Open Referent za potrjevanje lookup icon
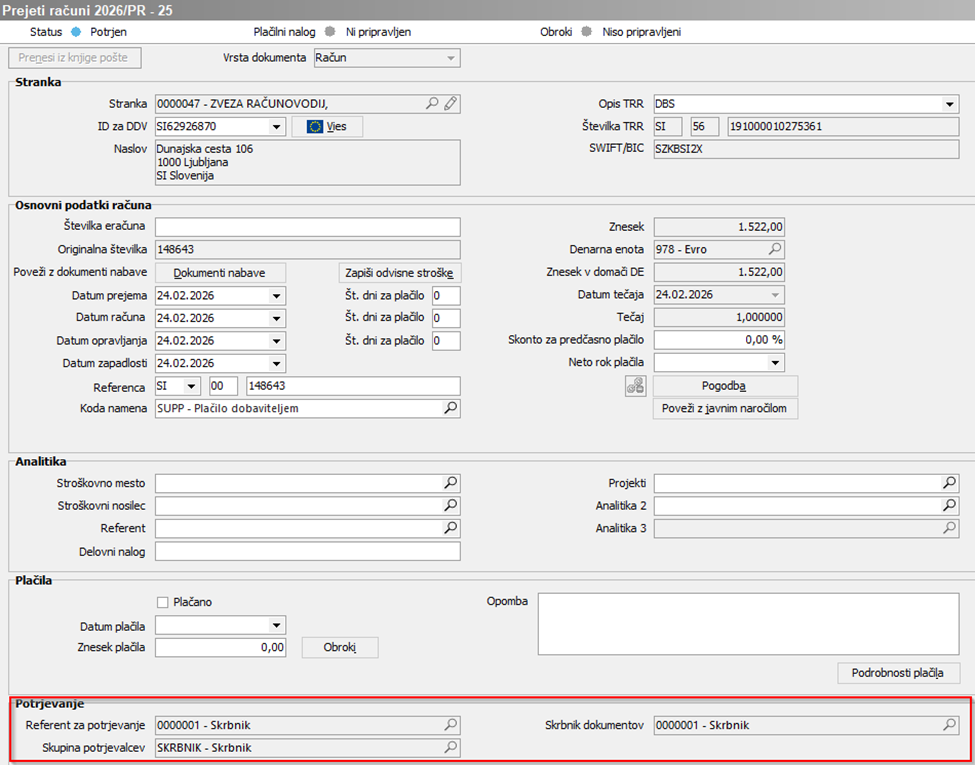The width and height of the screenshot is (975, 765). click(x=451, y=725)
